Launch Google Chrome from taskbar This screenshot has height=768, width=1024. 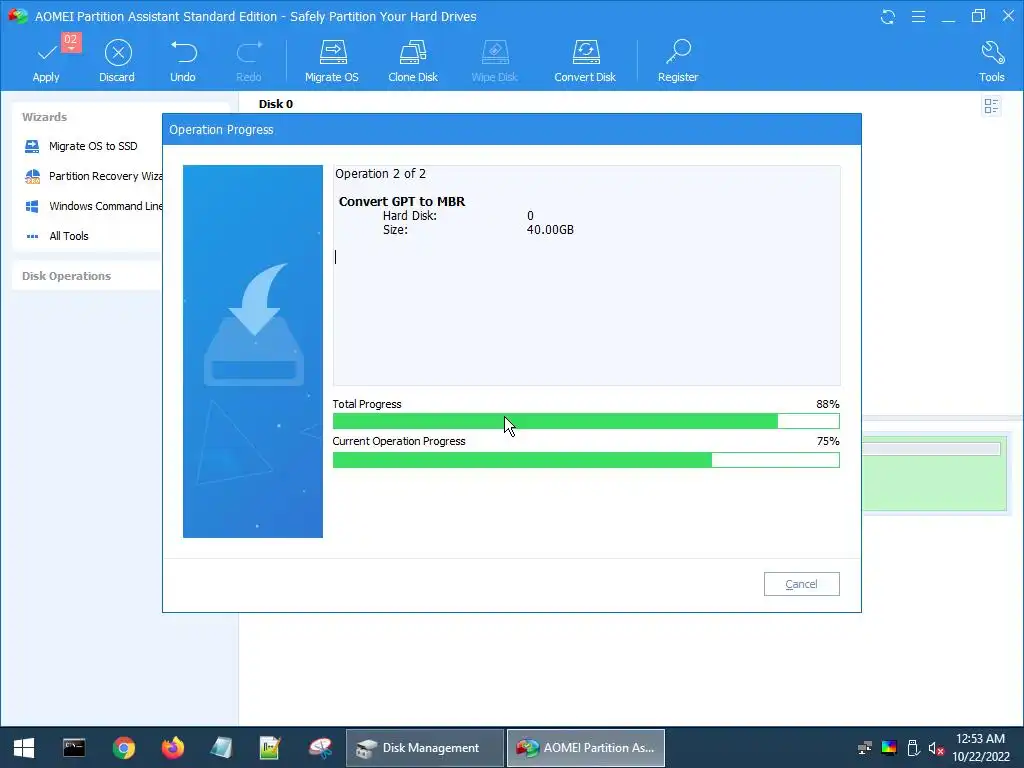[123, 748]
